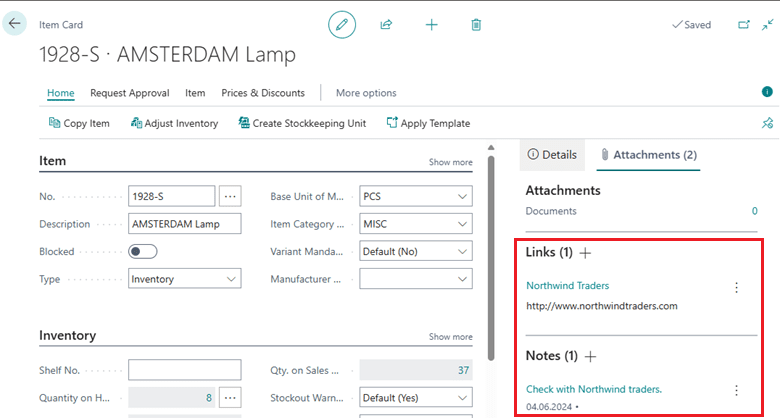
Task: Click the trash delete icon
Action: click(x=476, y=25)
